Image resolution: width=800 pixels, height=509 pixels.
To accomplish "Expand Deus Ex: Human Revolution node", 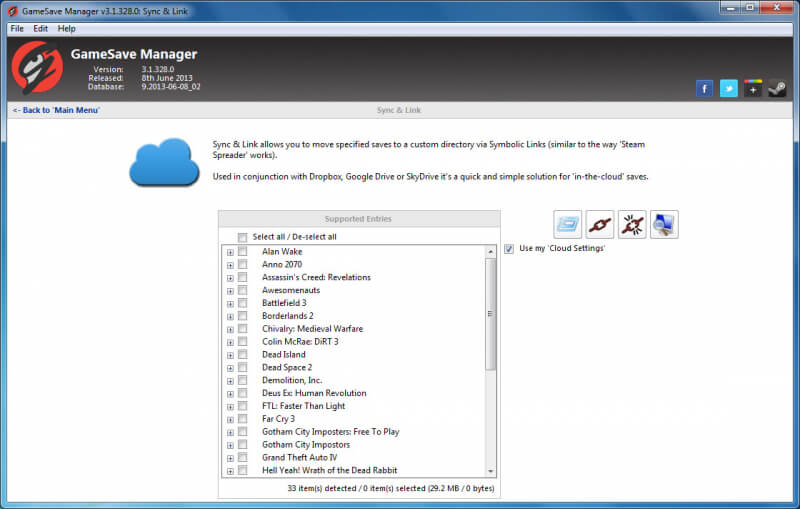I will click(230, 394).
